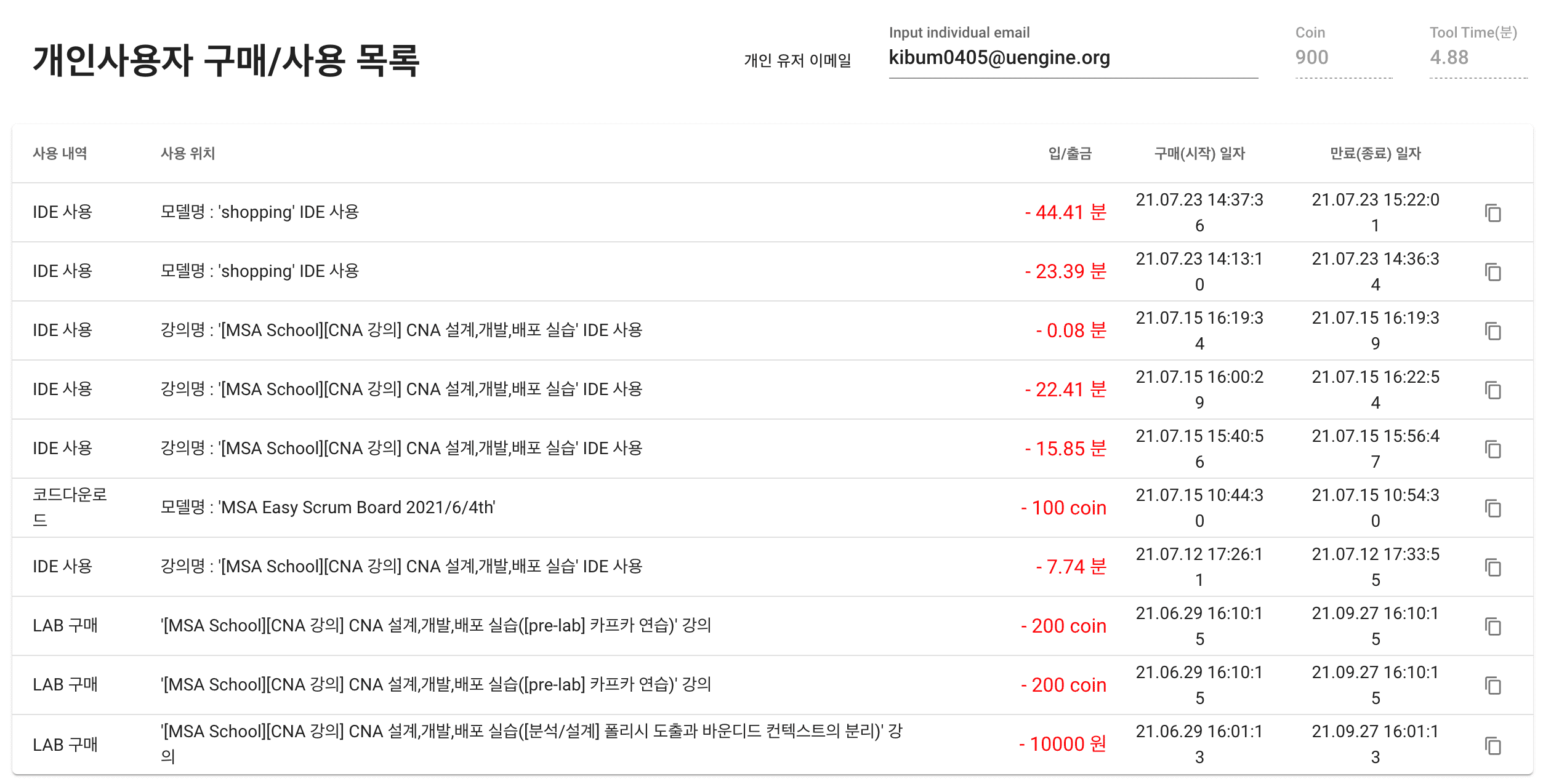Screen dimensions: 1543x784
Task: Sort by 만료(종료) 일자 column header
Action: click(1376, 153)
